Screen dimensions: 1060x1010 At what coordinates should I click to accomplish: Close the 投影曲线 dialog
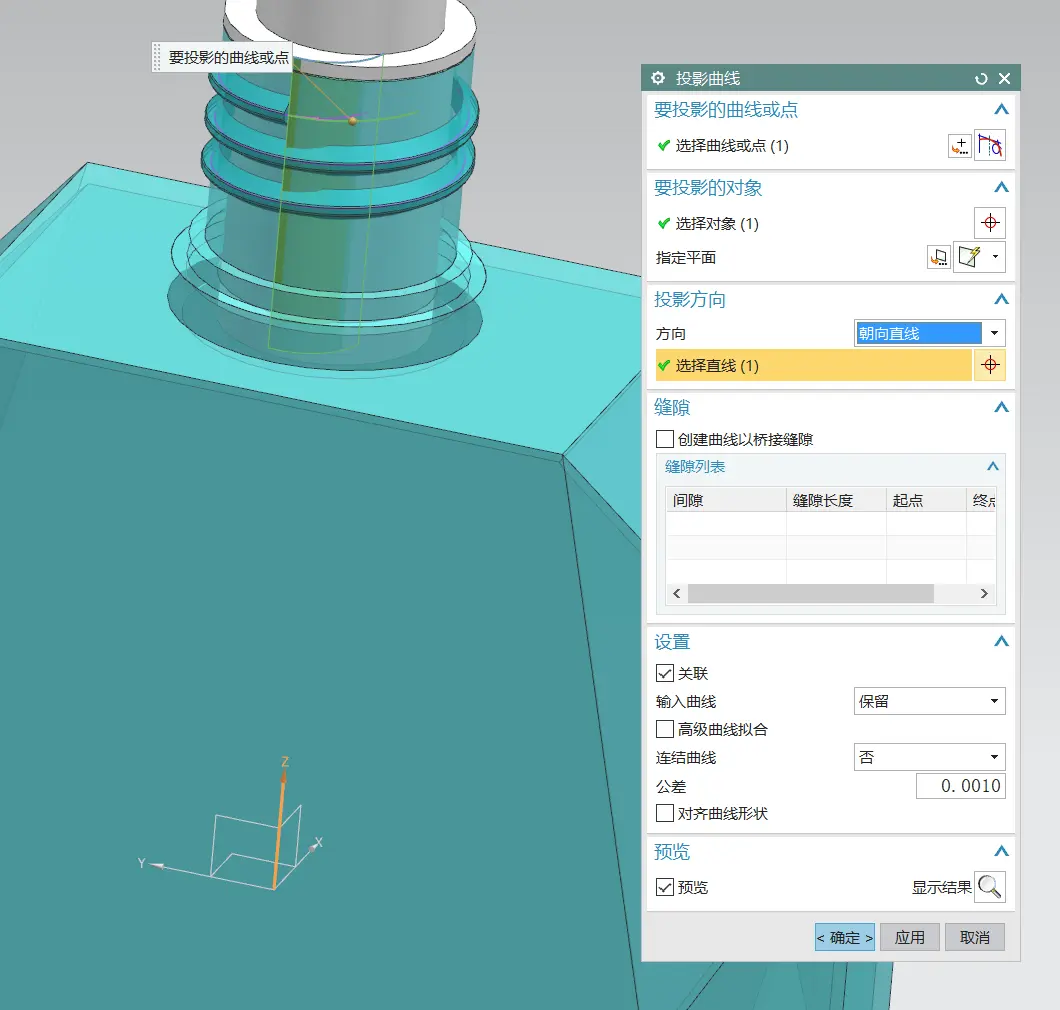point(1005,79)
